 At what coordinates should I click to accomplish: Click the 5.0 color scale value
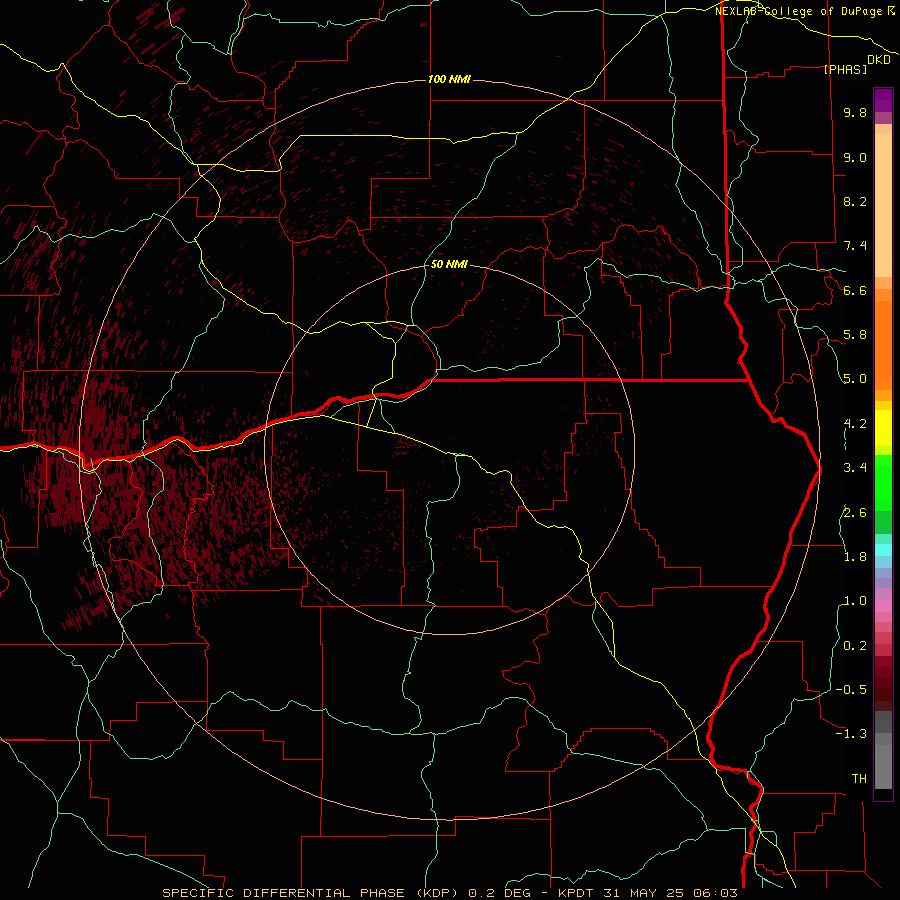[x=855, y=379]
